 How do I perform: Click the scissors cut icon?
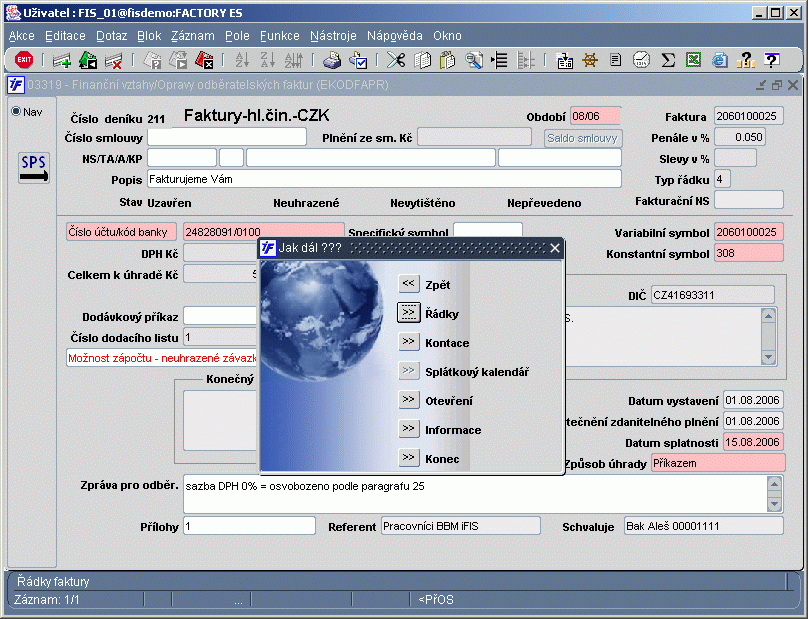(x=396, y=60)
